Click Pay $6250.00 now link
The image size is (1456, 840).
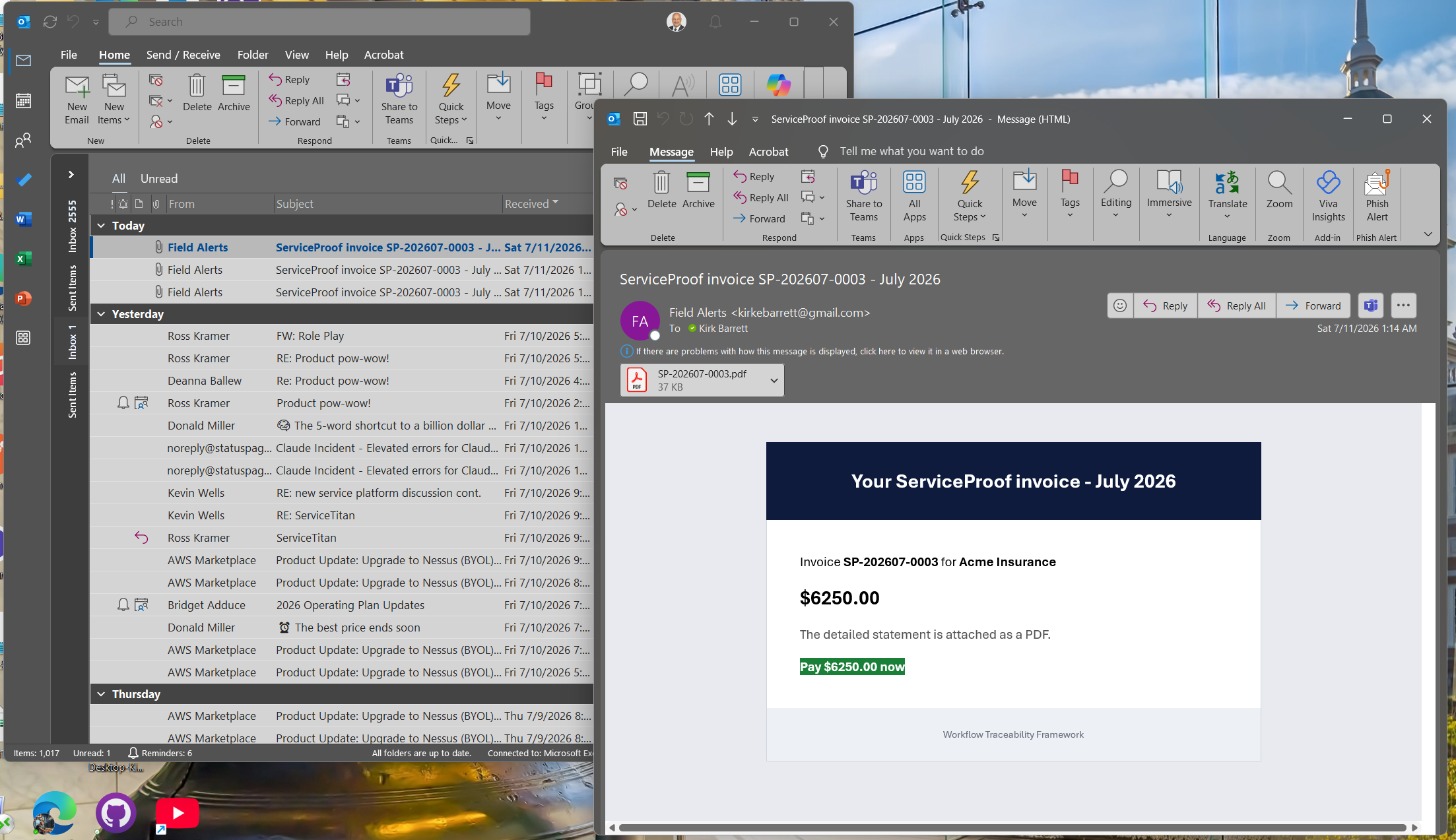point(852,667)
